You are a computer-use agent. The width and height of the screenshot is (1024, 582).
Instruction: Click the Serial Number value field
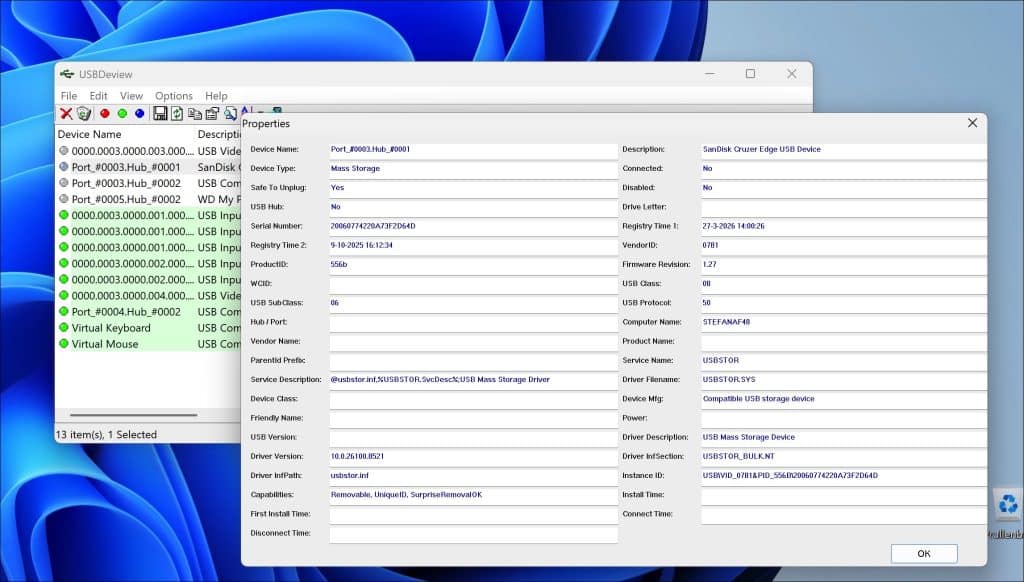473,226
